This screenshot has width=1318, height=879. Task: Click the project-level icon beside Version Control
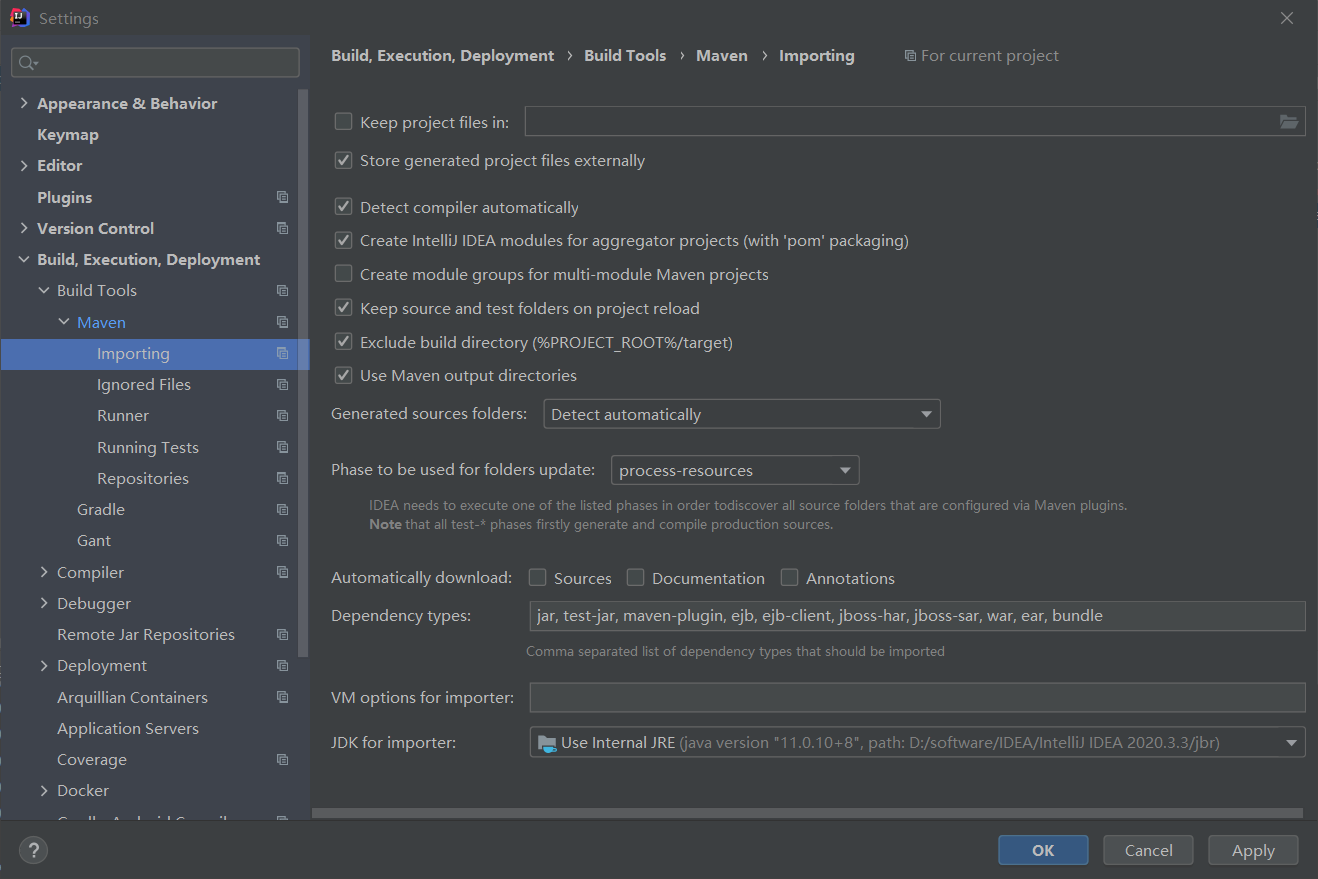[283, 228]
